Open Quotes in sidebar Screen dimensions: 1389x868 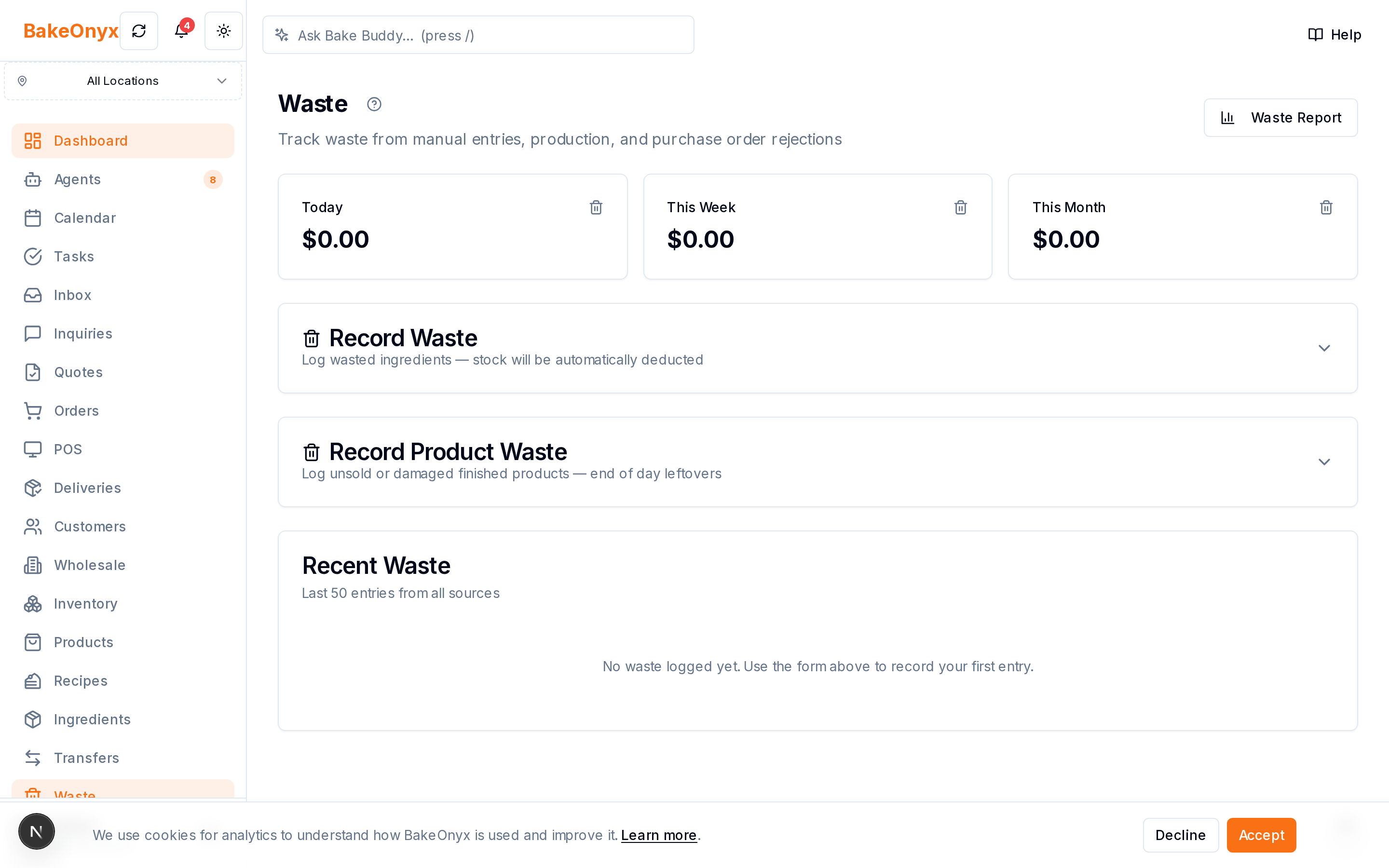click(x=123, y=372)
